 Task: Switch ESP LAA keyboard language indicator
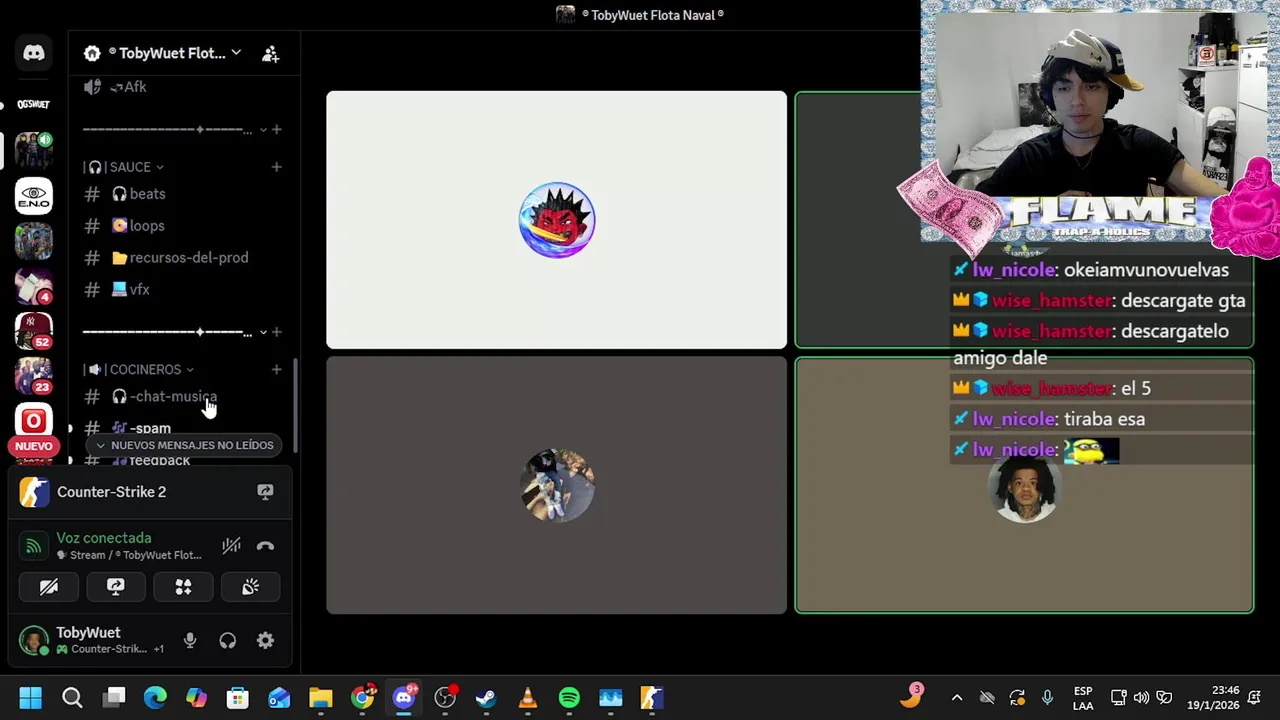point(1082,697)
